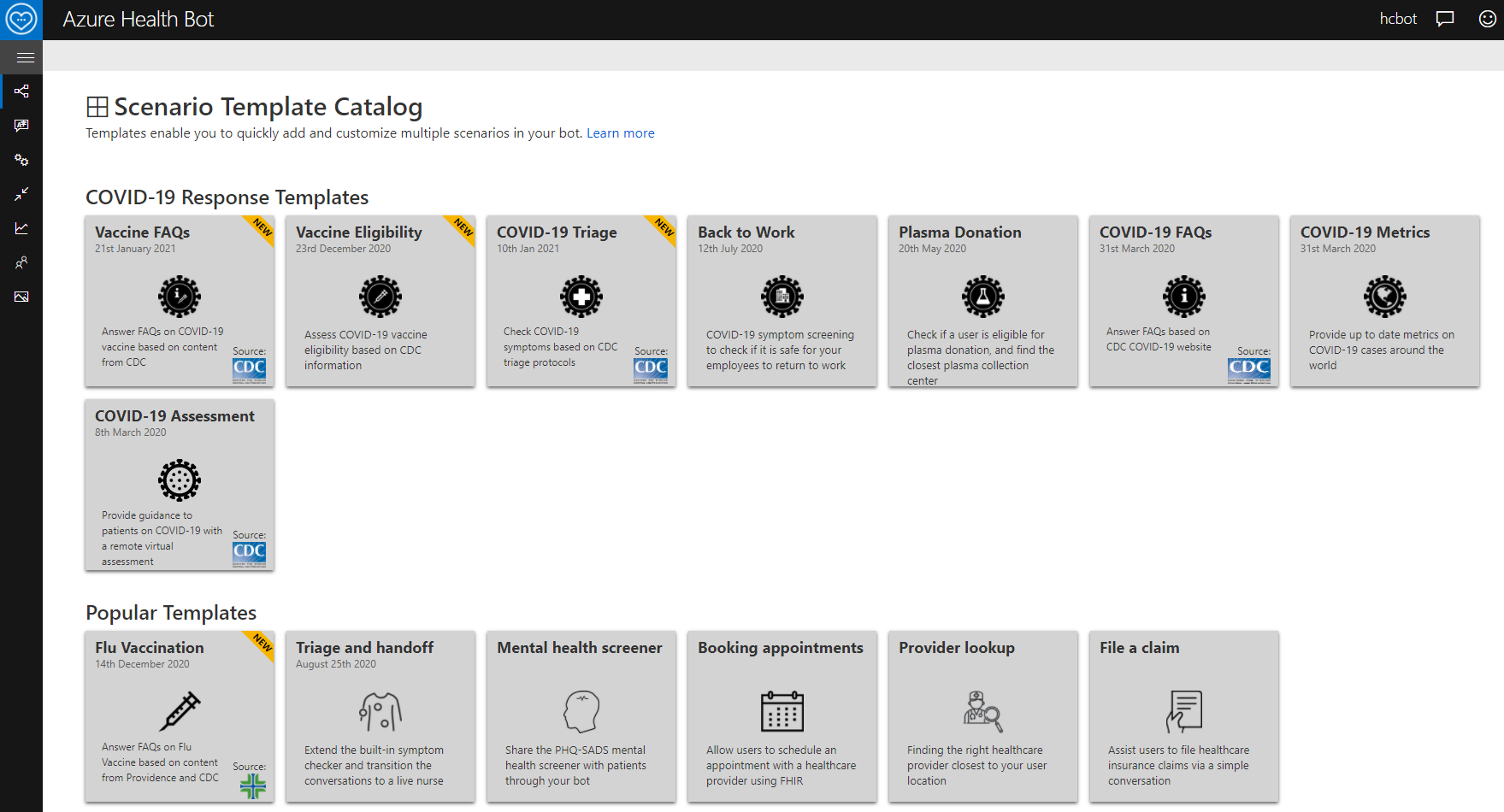Open the Flu Vaccination template title
The image size is (1504, 812).
(x=150, y=648)
